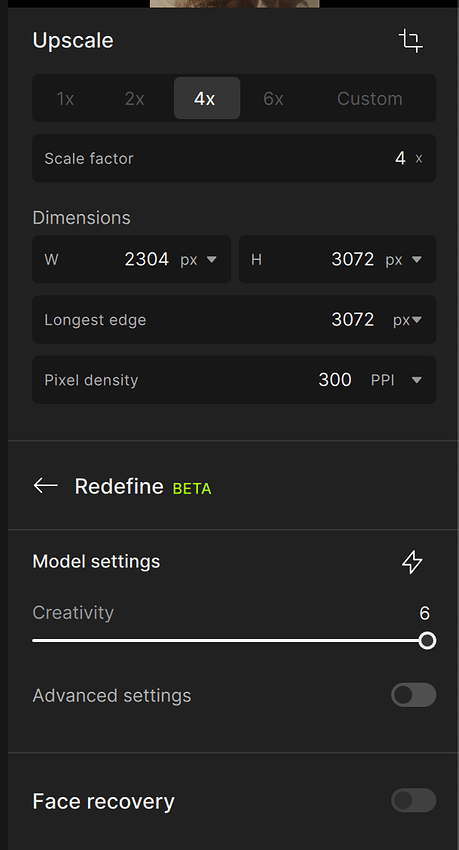The image size is (459, 850).
Task: Click the Pixel density 300 value
Action: tap(335, 379)
